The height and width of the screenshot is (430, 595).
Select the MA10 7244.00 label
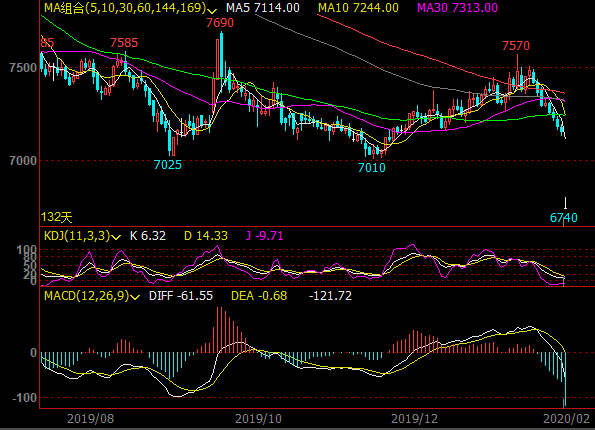point(358,8)
